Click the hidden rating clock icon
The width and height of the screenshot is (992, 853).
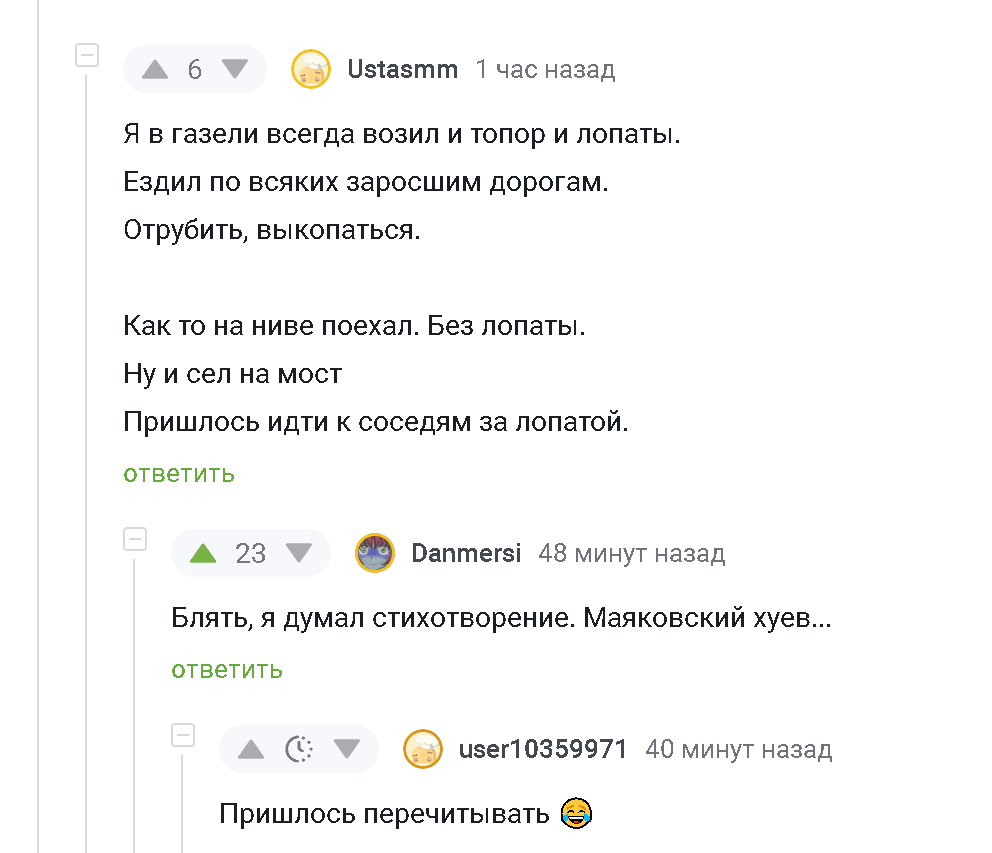pyautogui.click(x=299, y=749)
